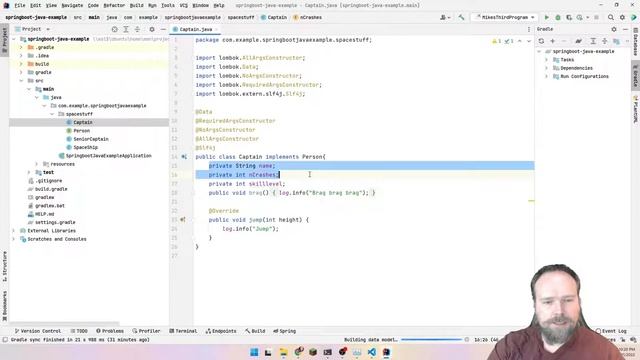Open the VCS menu
Screen dimensions: 640x360
[184, 5]
